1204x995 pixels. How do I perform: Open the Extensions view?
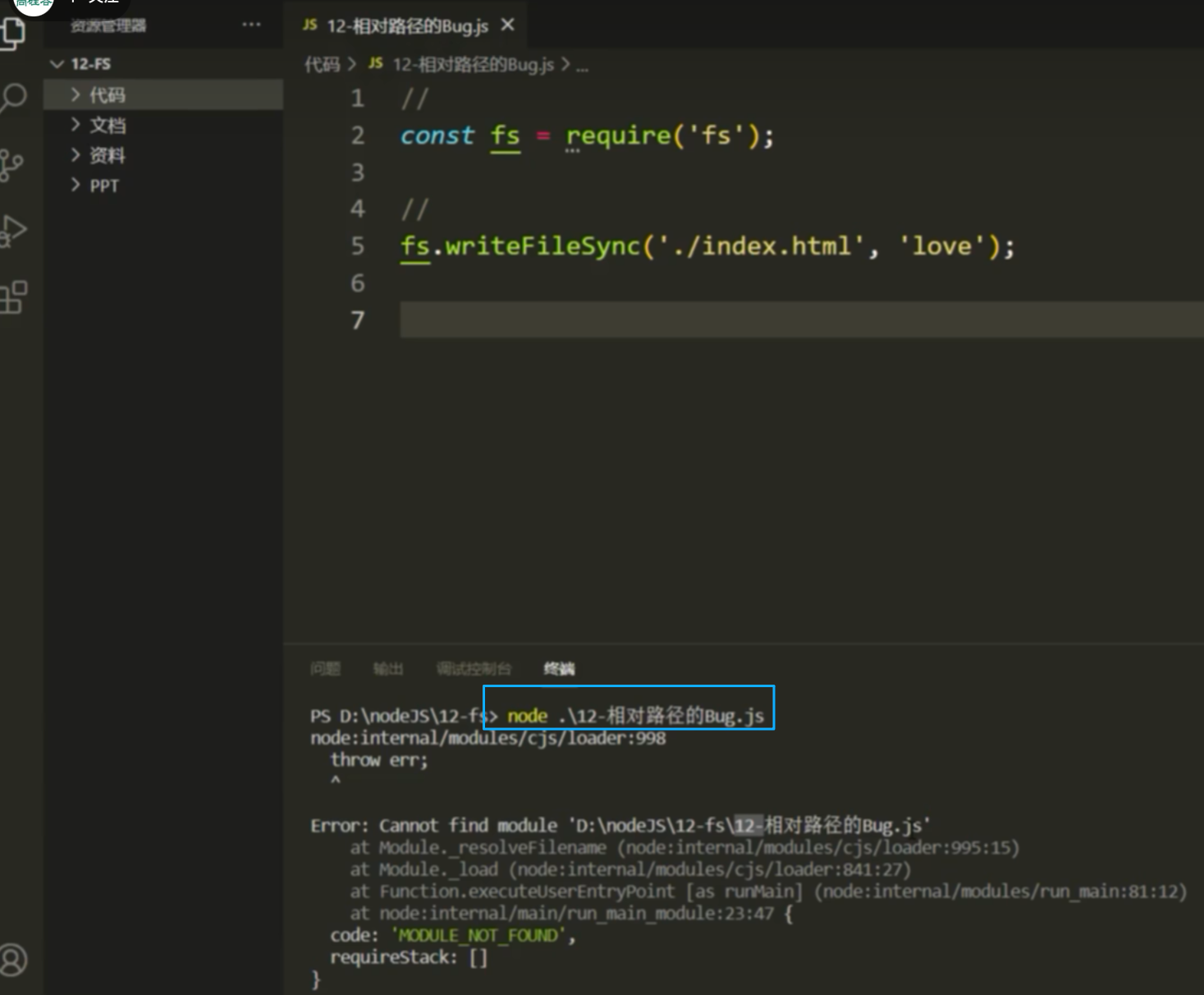pos(13,297)
